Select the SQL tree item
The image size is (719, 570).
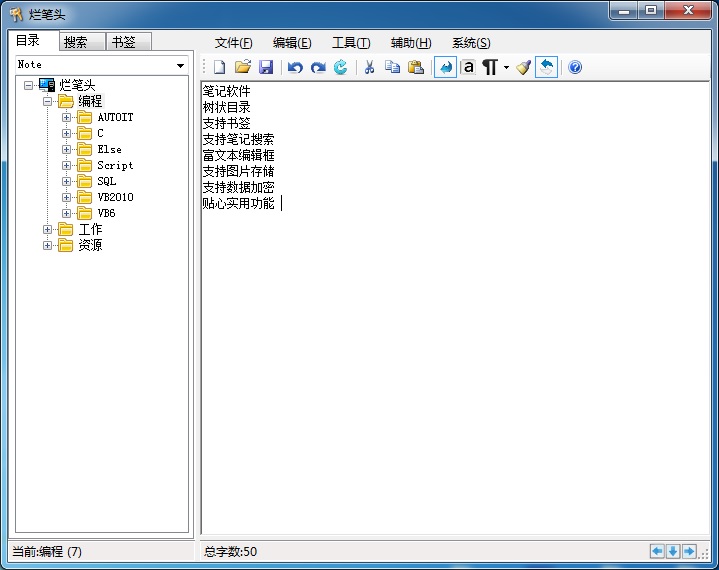106,181
